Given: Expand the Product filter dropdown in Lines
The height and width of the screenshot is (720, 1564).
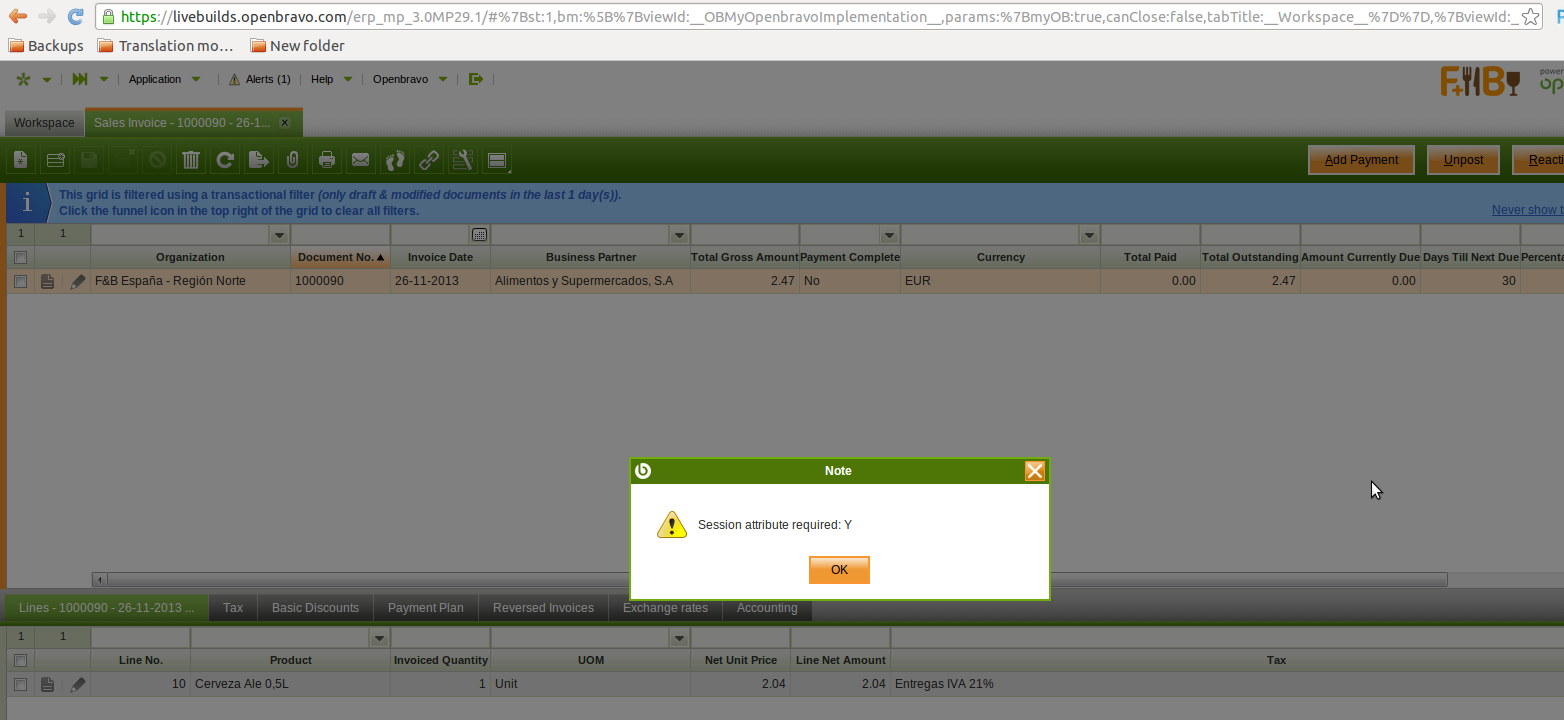Looking at the screenshot, I should pyautogui.click(x=379, y=638).
